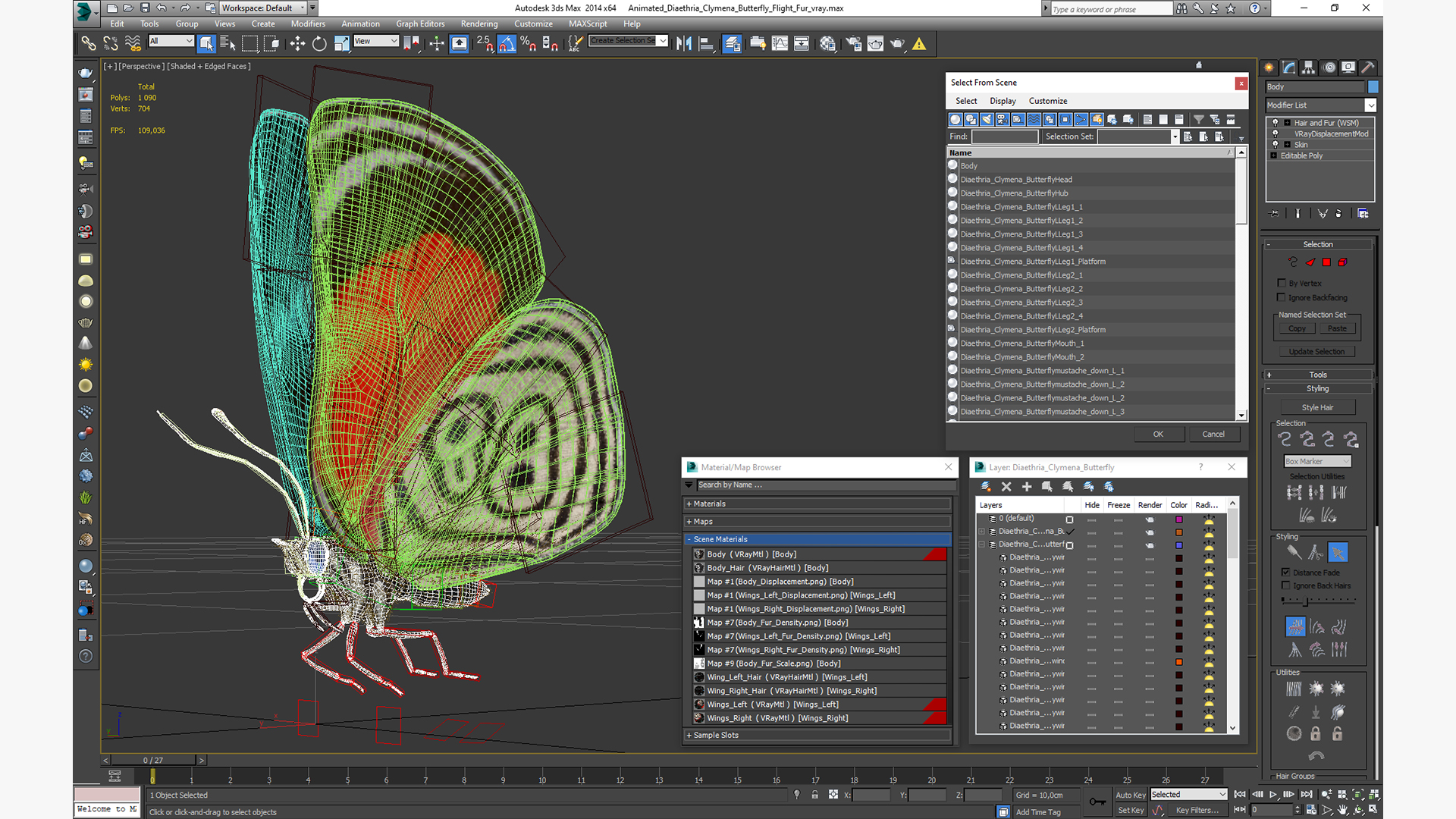Click the Modifiers menu in menu bar

click(303, 24)
